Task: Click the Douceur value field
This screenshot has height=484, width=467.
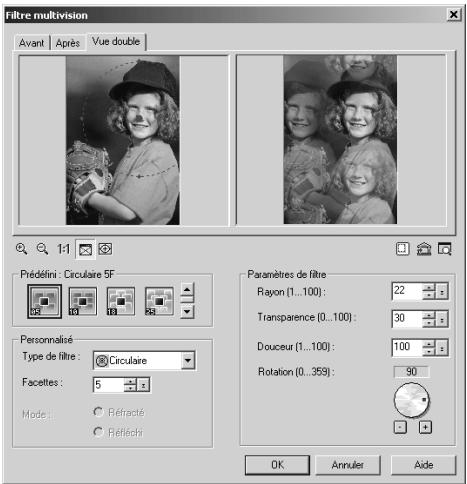Action: pos(407,347)
